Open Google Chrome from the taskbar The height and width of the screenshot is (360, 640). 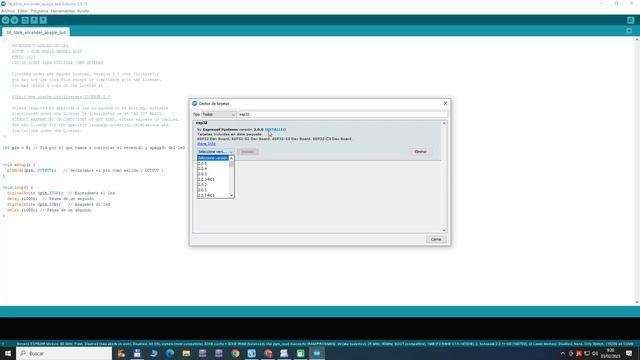tap(235, 353)
